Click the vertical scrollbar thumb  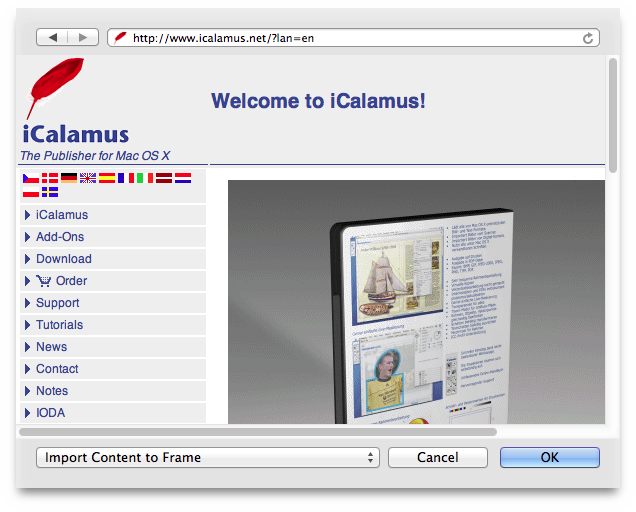tap(613, 116)
